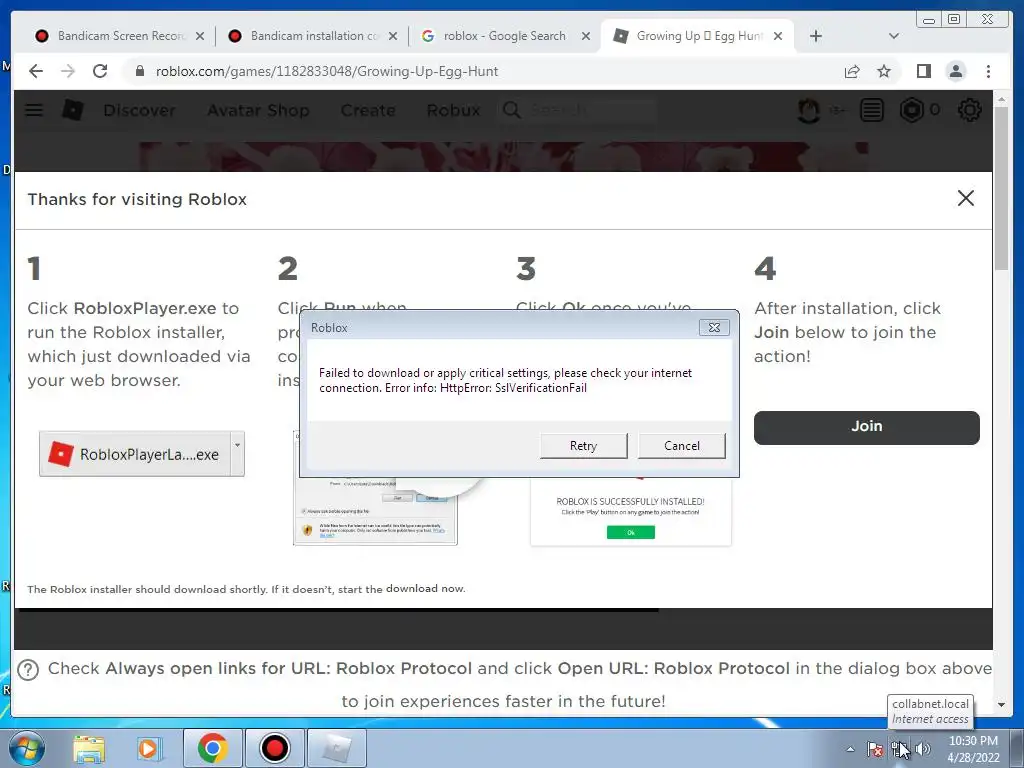The width and height of the screenshot is (1024, 768).
Task: Toggle the Chrome side panel
Action: [923, 71]
